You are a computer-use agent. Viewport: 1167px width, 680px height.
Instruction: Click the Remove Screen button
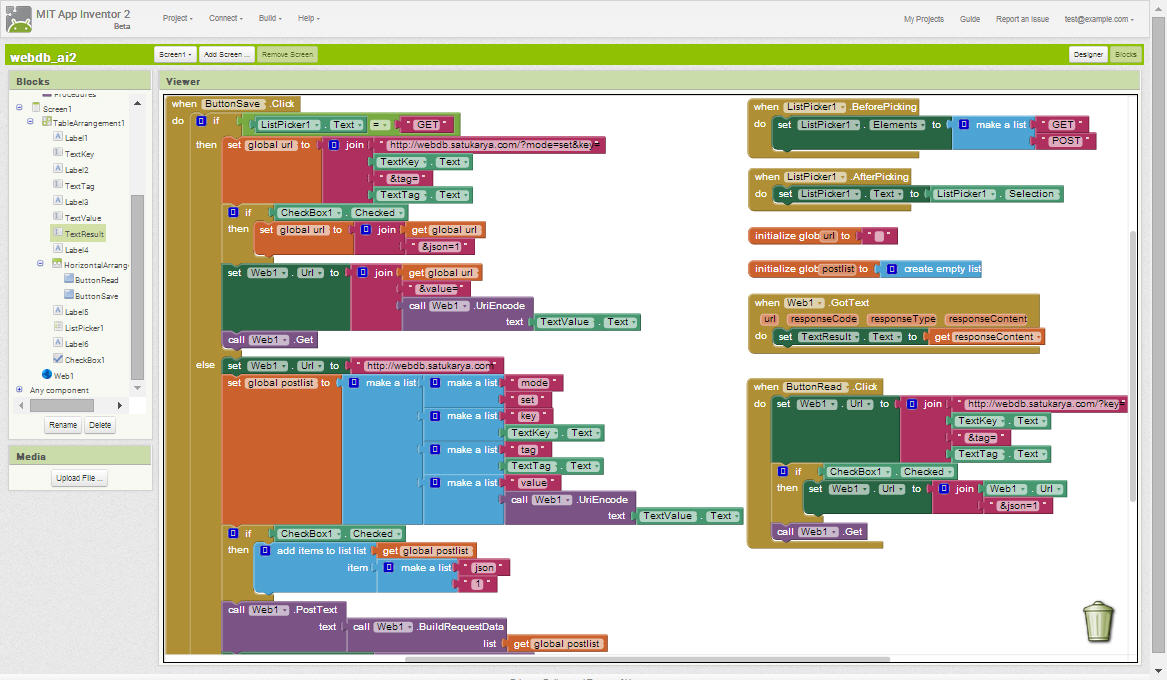[287, 54]
